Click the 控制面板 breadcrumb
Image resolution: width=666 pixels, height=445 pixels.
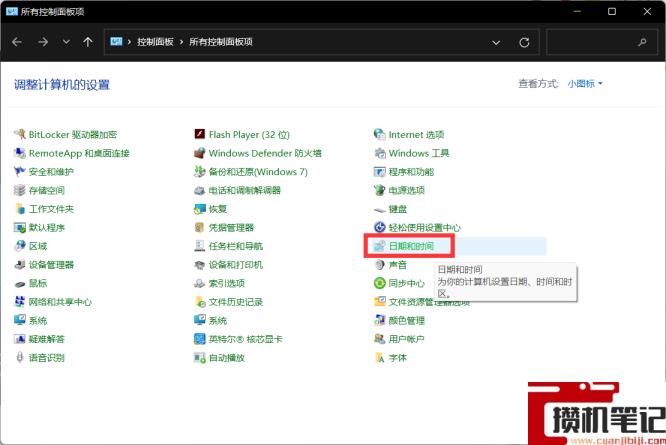tap(155, 42)
